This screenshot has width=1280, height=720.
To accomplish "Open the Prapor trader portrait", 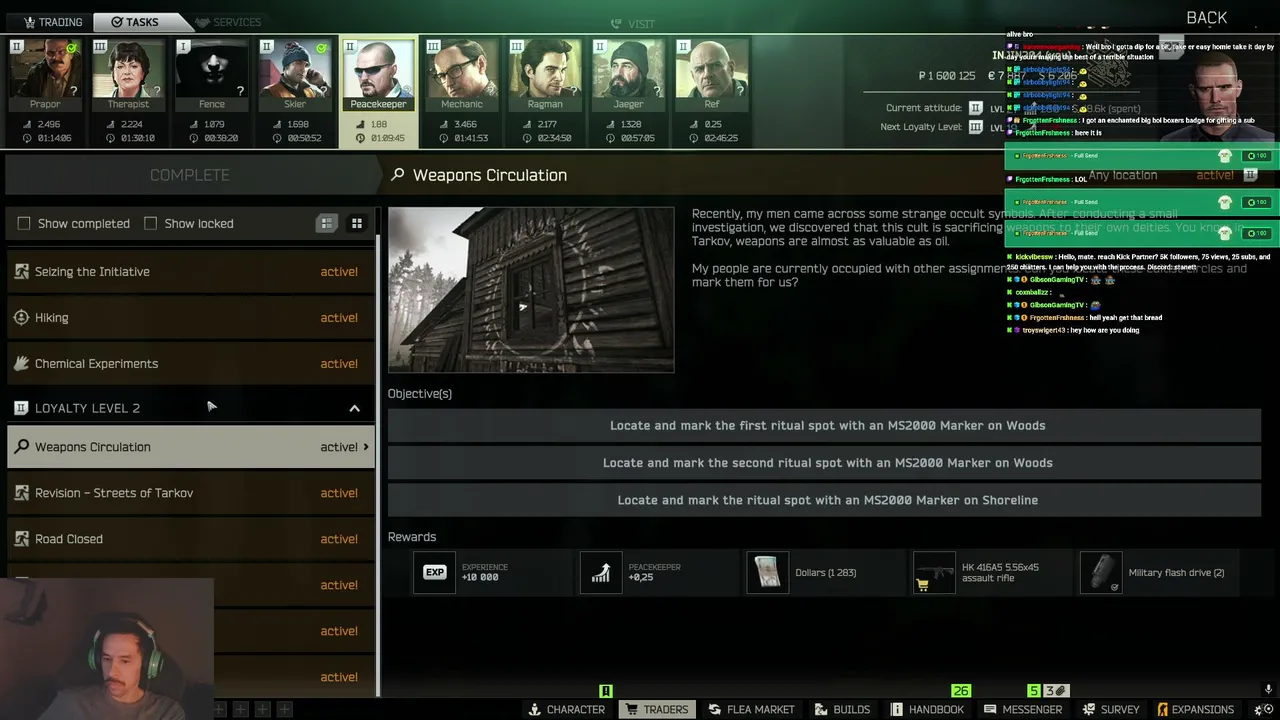I will point(46,75).
